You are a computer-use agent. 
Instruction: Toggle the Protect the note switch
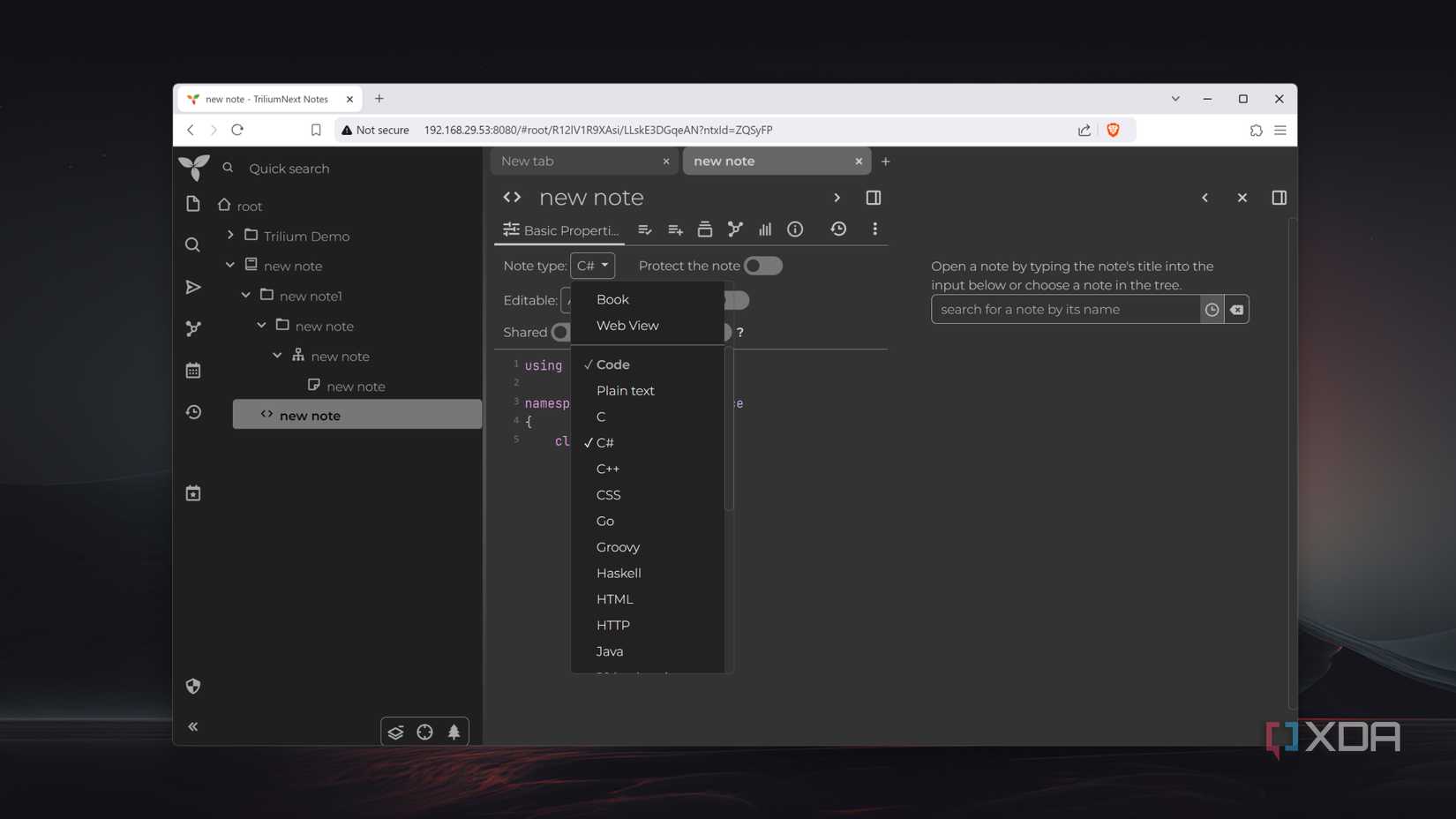tap(762, 266)
